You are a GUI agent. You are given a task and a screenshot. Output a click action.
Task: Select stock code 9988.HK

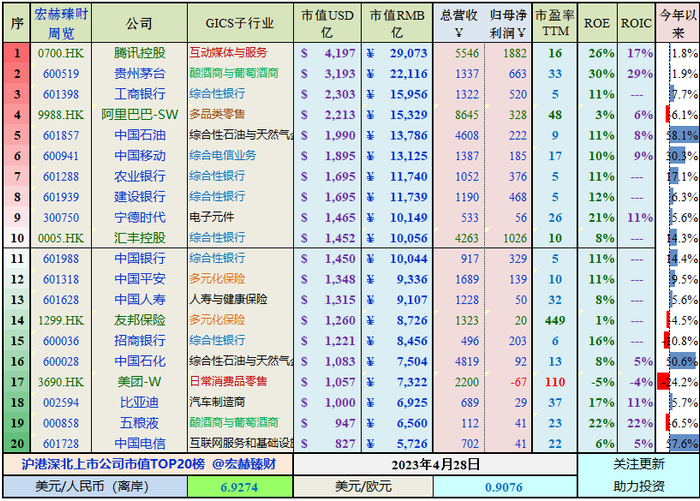click(x=61, y=115)
